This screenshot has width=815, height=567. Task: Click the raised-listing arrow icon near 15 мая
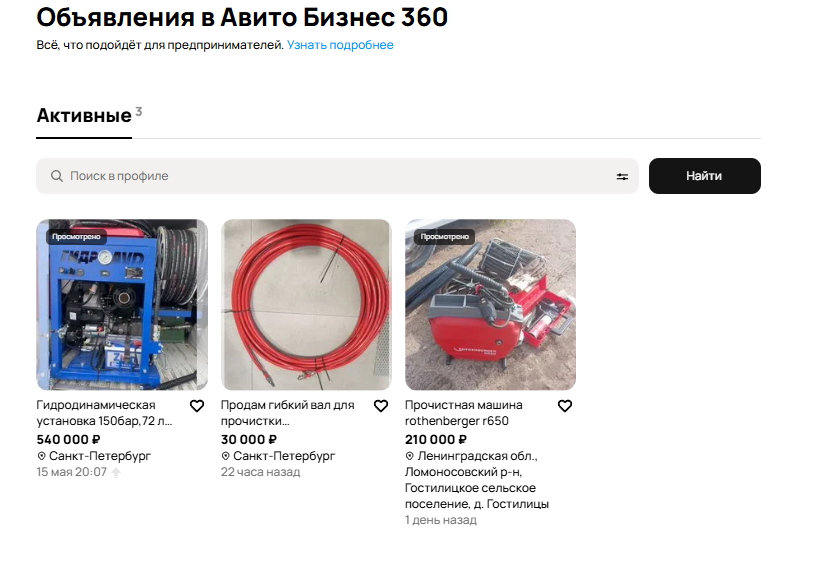116,472
